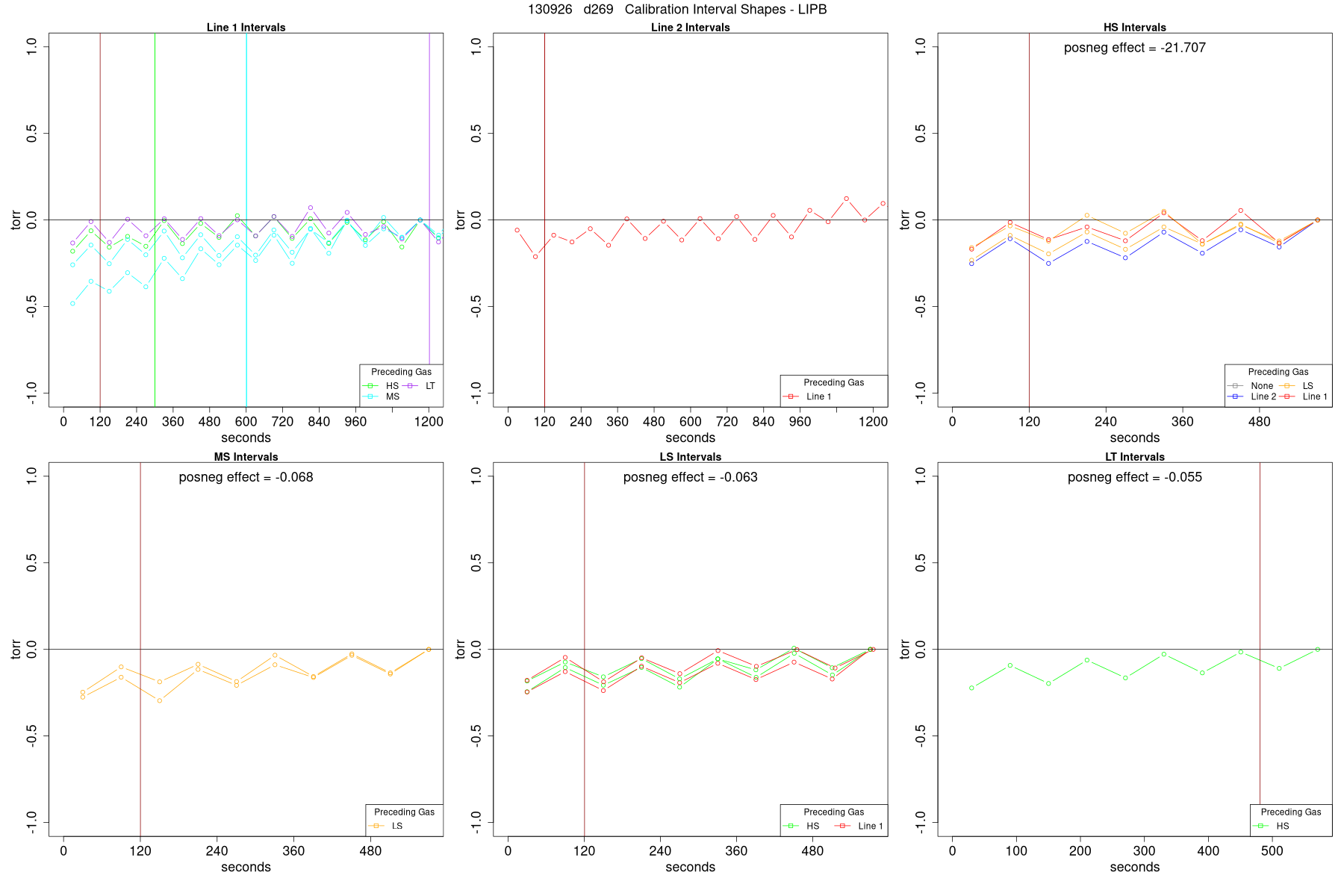Click the purple LT marker in Line 1 legend
This screenshot has height=896, width=1344.
tap(410, 386)
